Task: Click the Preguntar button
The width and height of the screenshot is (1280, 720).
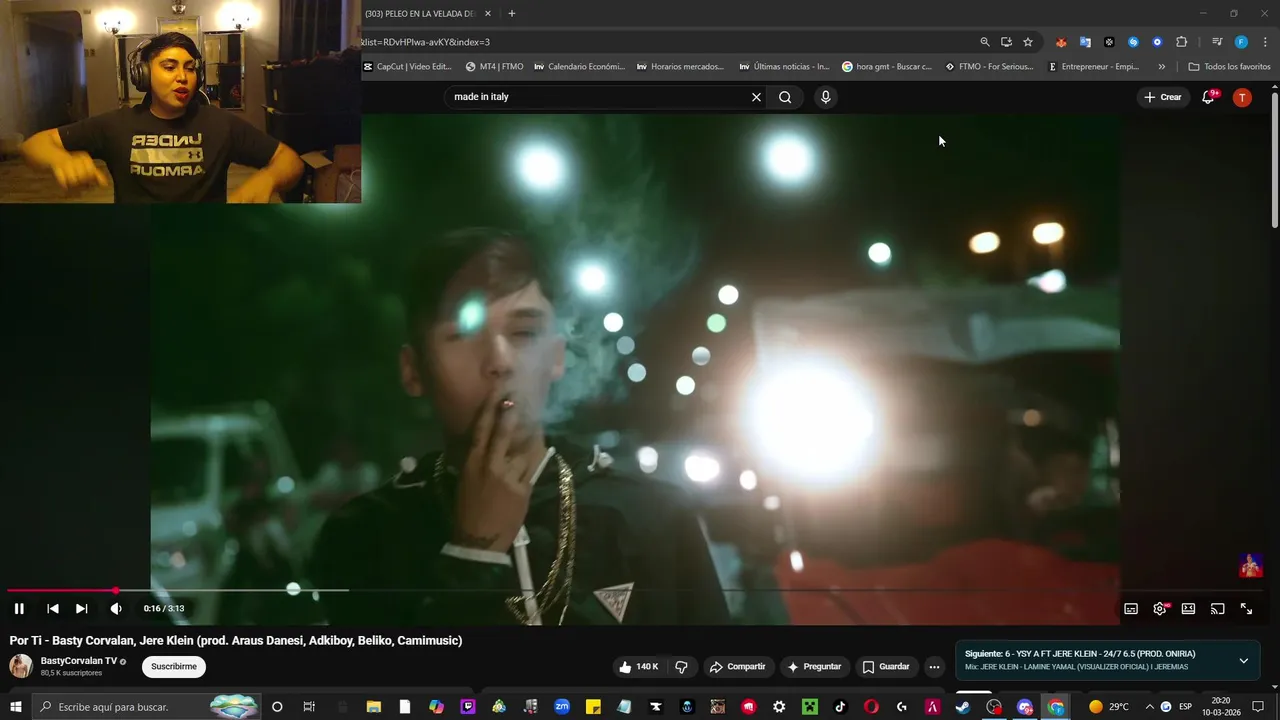Action: tap(814, 667)
